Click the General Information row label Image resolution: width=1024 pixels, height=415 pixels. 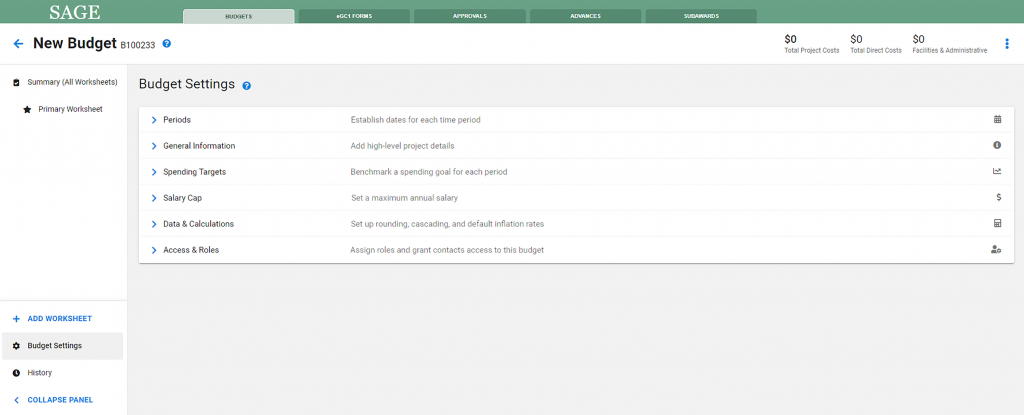199,146
